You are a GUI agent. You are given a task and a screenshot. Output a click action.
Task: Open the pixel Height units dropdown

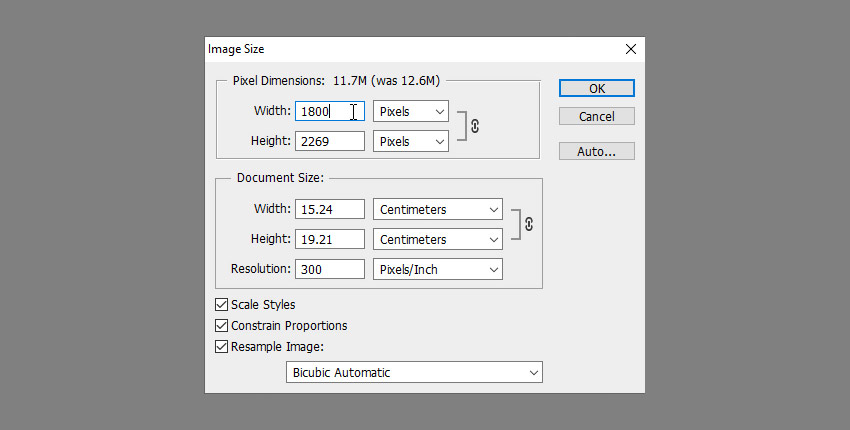411,142
